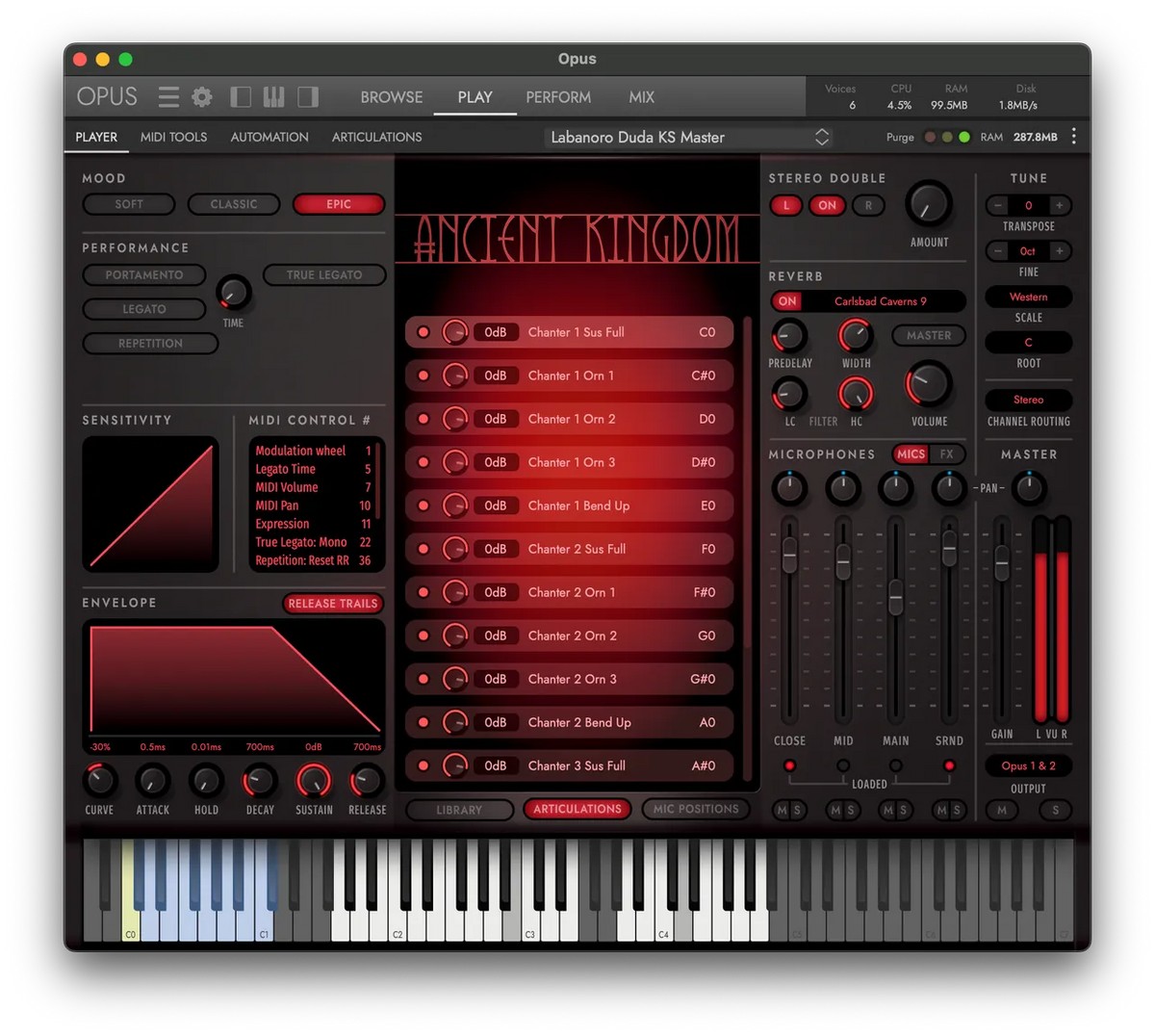Click the MIC POSITIONS button
Image resolution: width=1155 pixels, height=1036 pixels.
(696, 810)
